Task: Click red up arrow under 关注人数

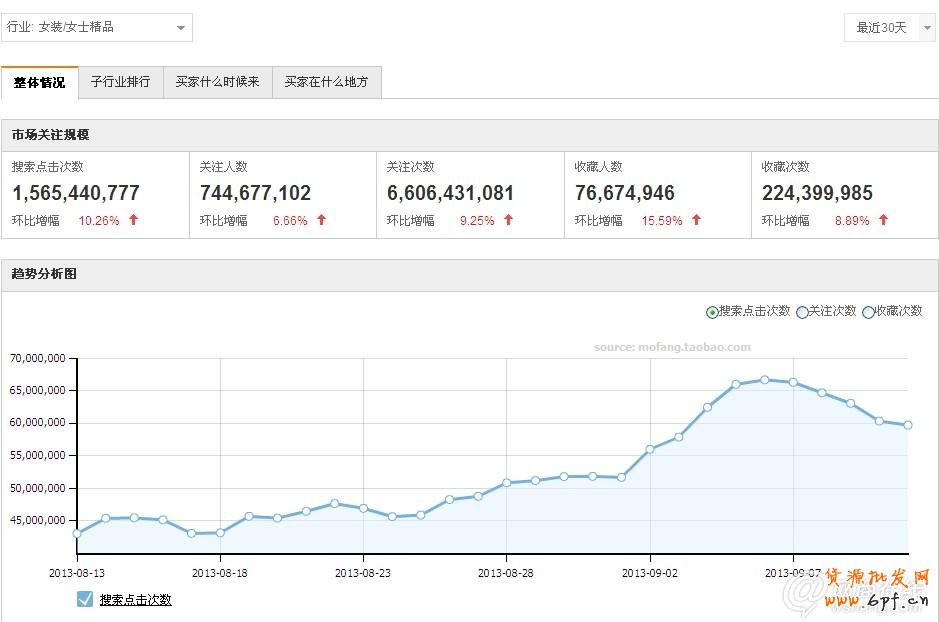Action: point(321,220)
